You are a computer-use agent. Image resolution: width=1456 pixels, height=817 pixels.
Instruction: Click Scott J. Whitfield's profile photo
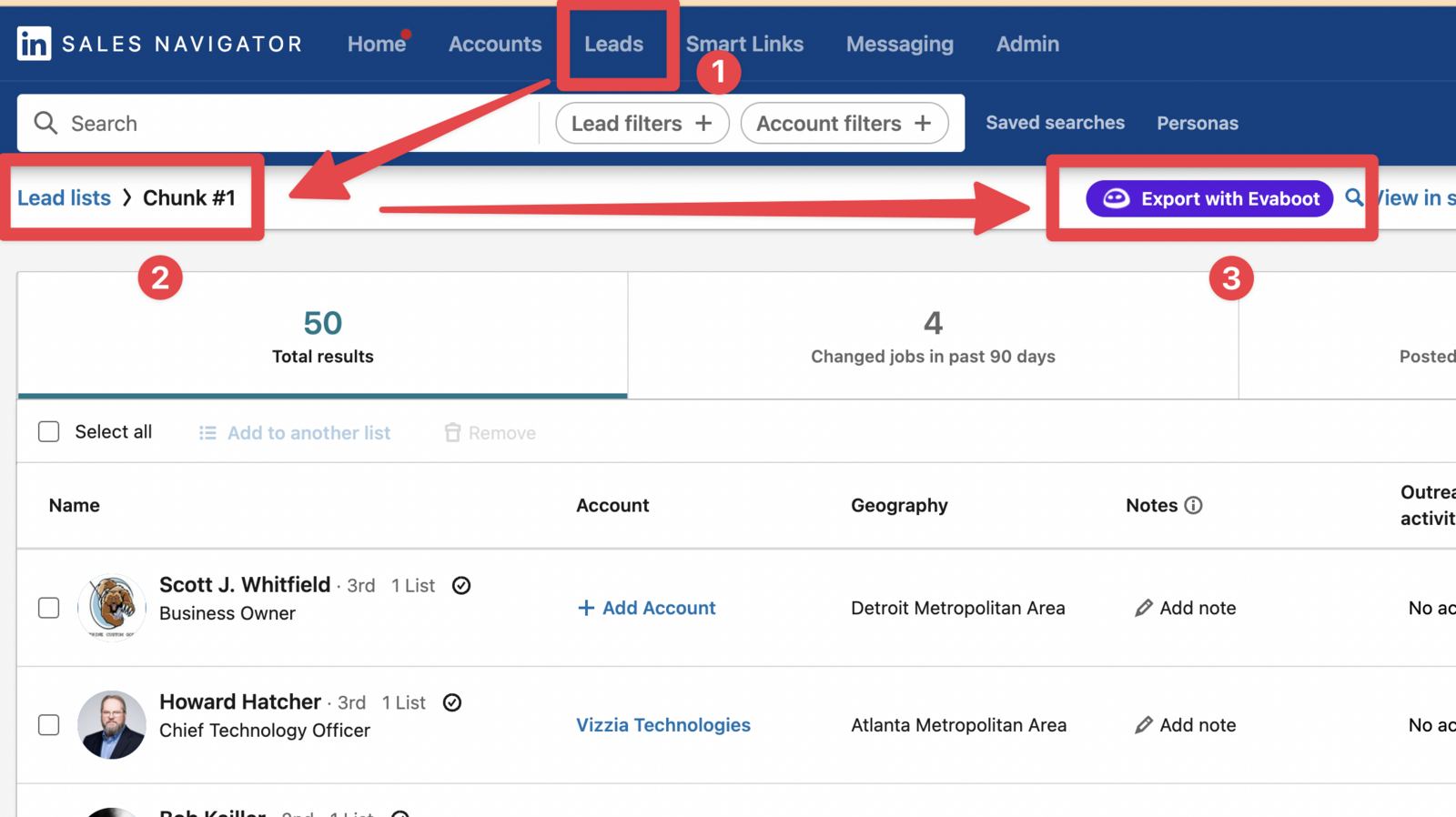[112, 607]
